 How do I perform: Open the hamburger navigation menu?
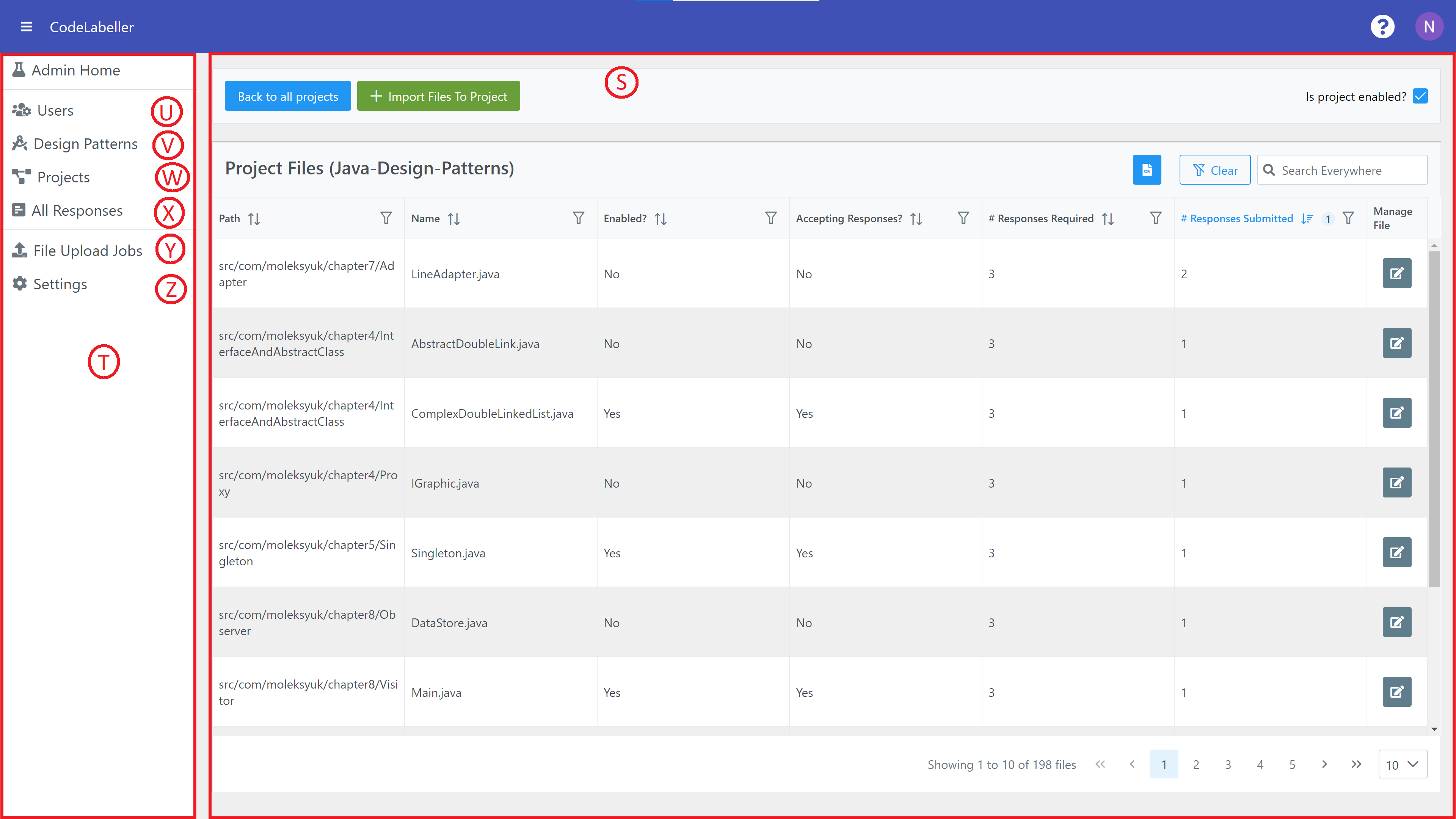(26, 27)
